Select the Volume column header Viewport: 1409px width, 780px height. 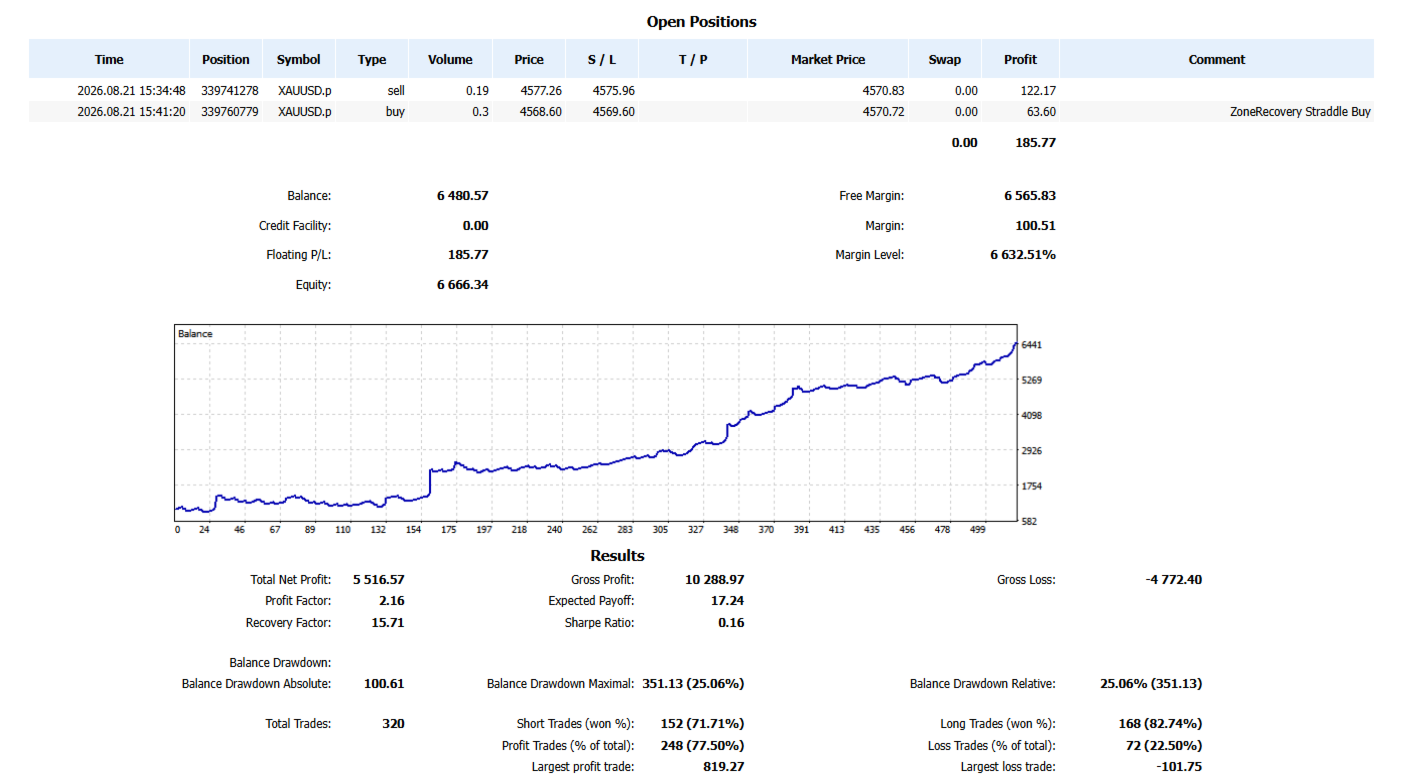450,59
